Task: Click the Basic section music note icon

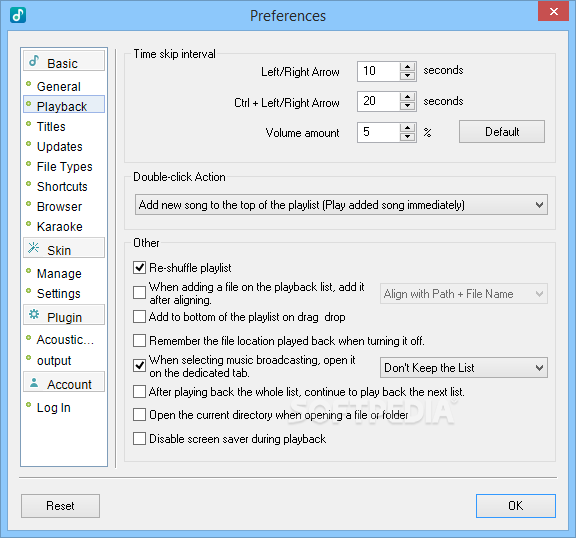Action: pos(34,61)
